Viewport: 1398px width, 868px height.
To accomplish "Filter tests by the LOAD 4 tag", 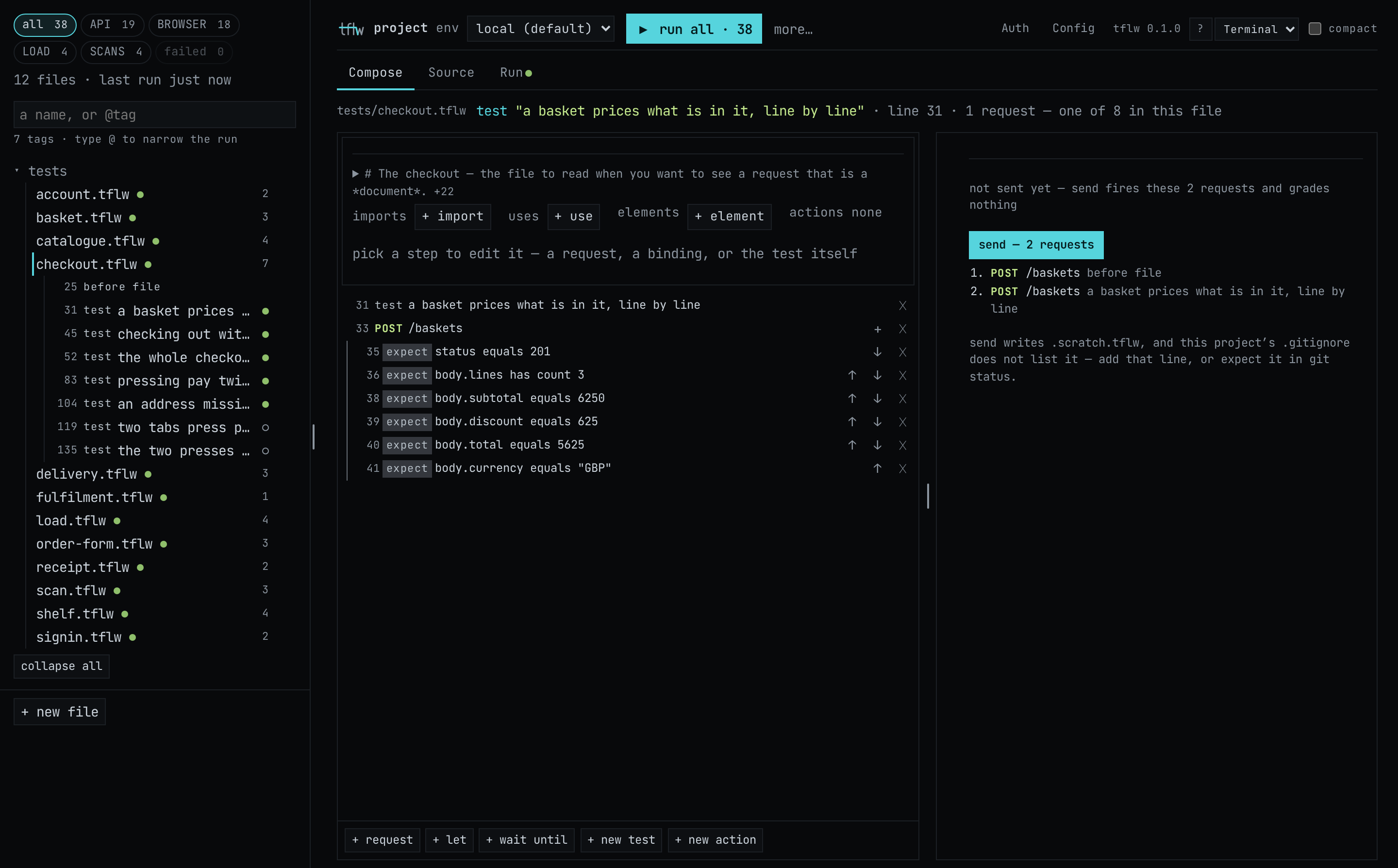I will (45, 51).
